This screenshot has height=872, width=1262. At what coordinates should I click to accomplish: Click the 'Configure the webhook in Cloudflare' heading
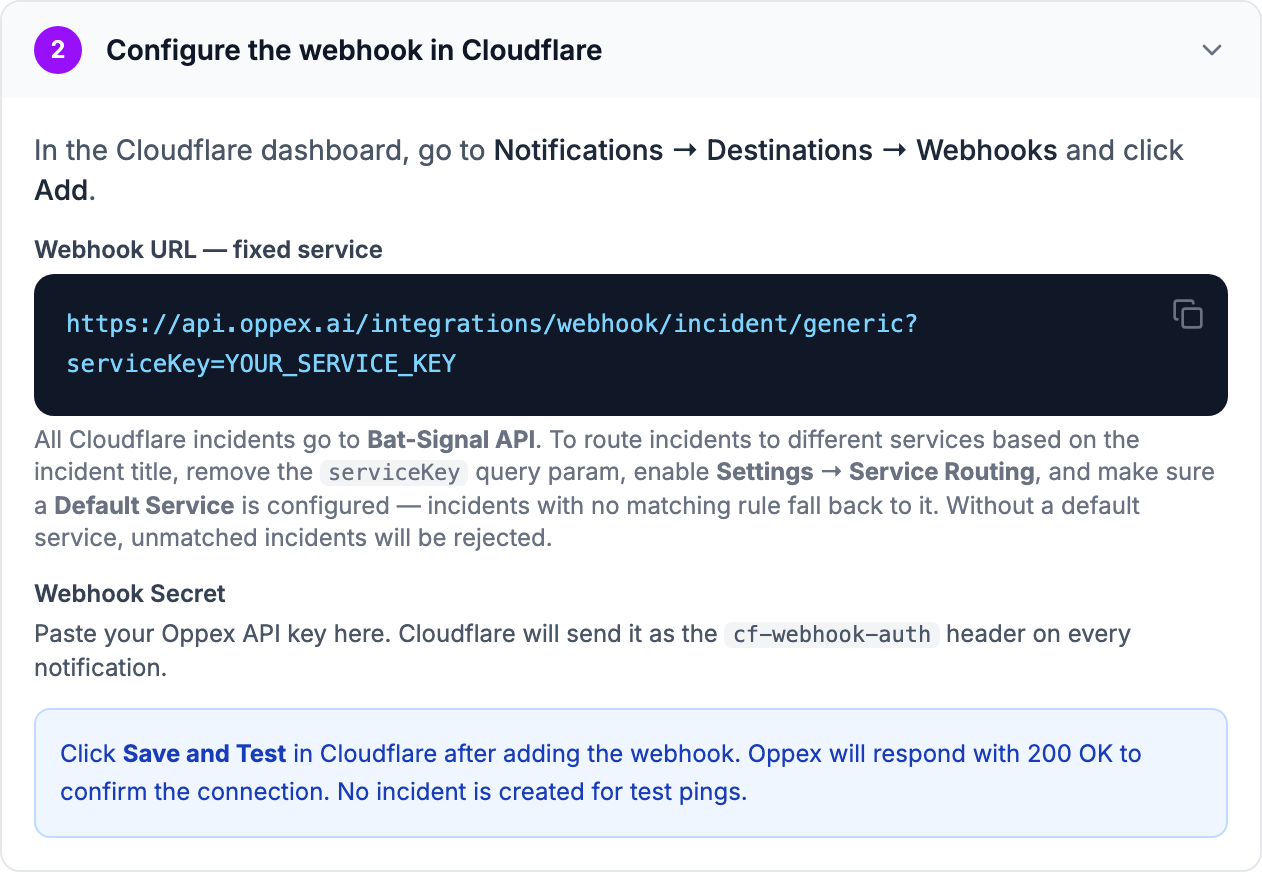354,50
